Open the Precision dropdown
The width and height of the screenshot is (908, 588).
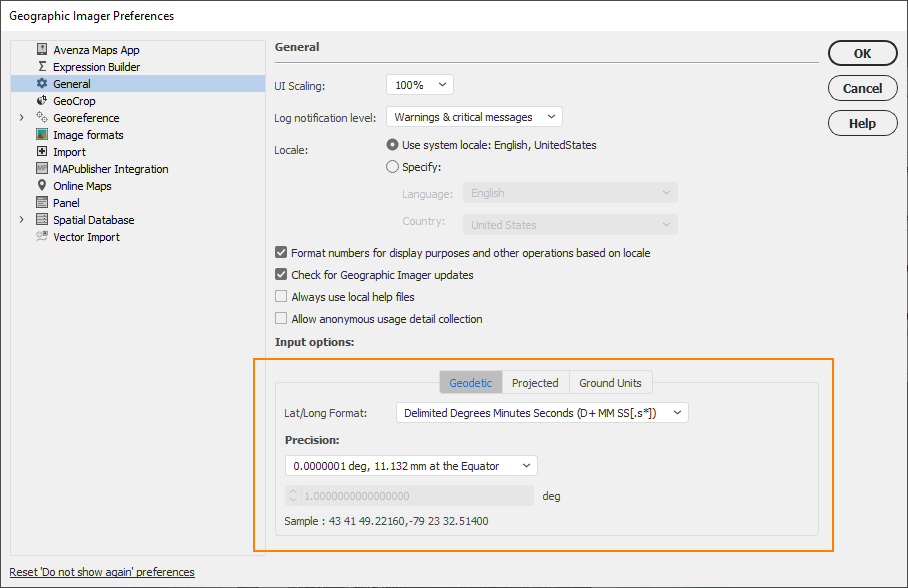[411, 466]
